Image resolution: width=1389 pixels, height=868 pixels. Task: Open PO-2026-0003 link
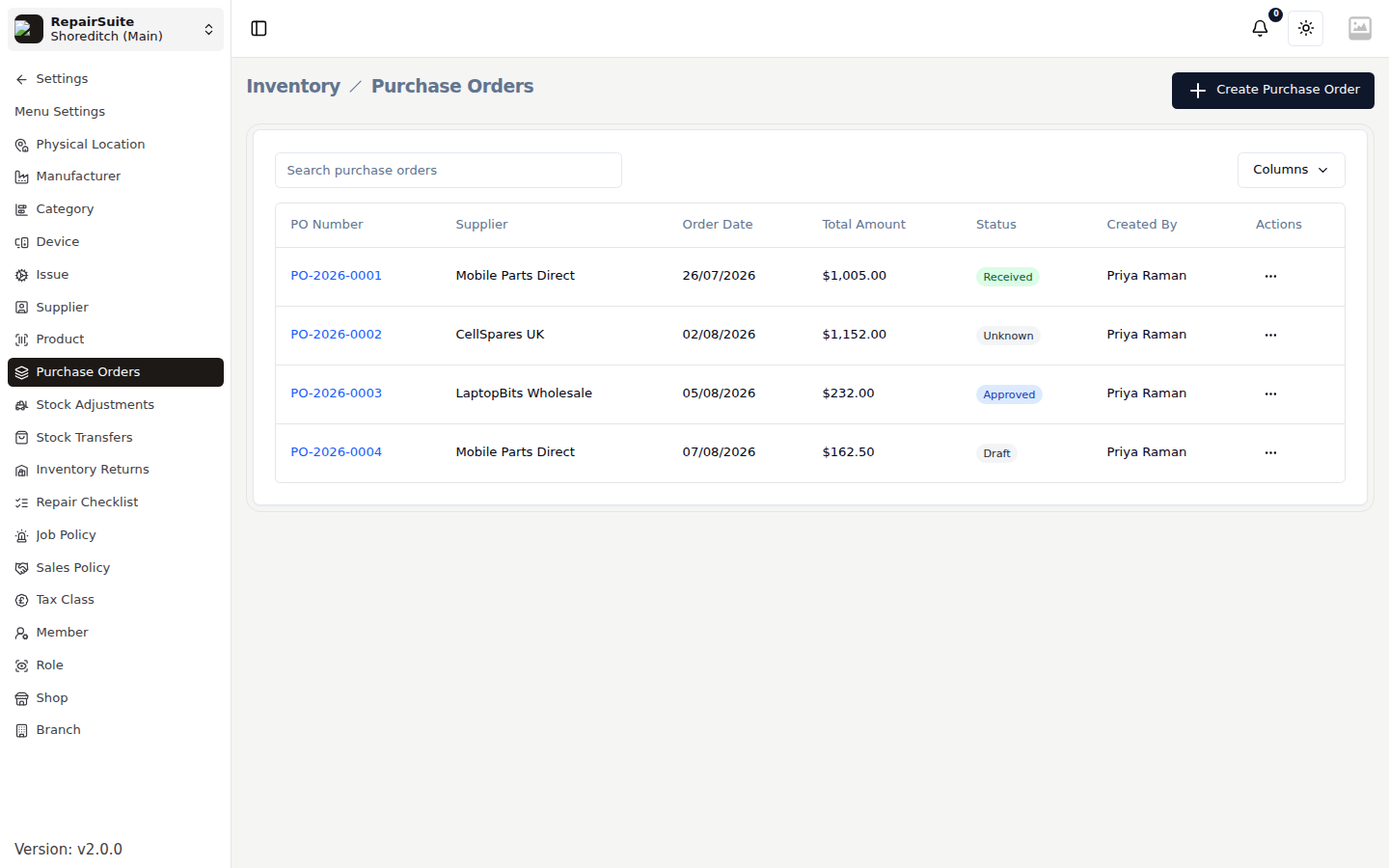click(336, 393)
